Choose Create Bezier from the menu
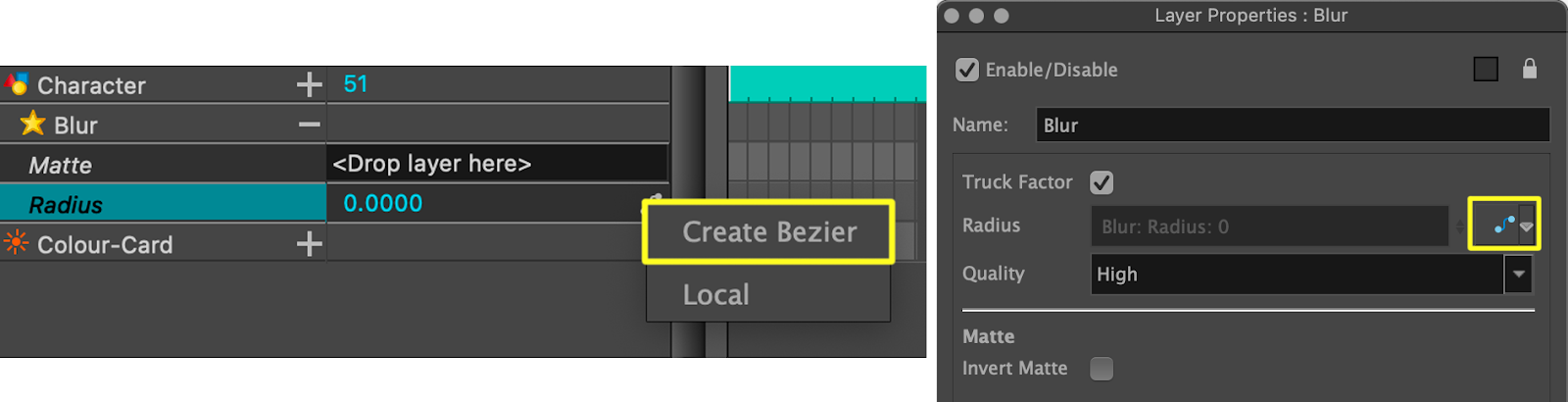This screenshot has width=1568, height=402. pos(769,232)
